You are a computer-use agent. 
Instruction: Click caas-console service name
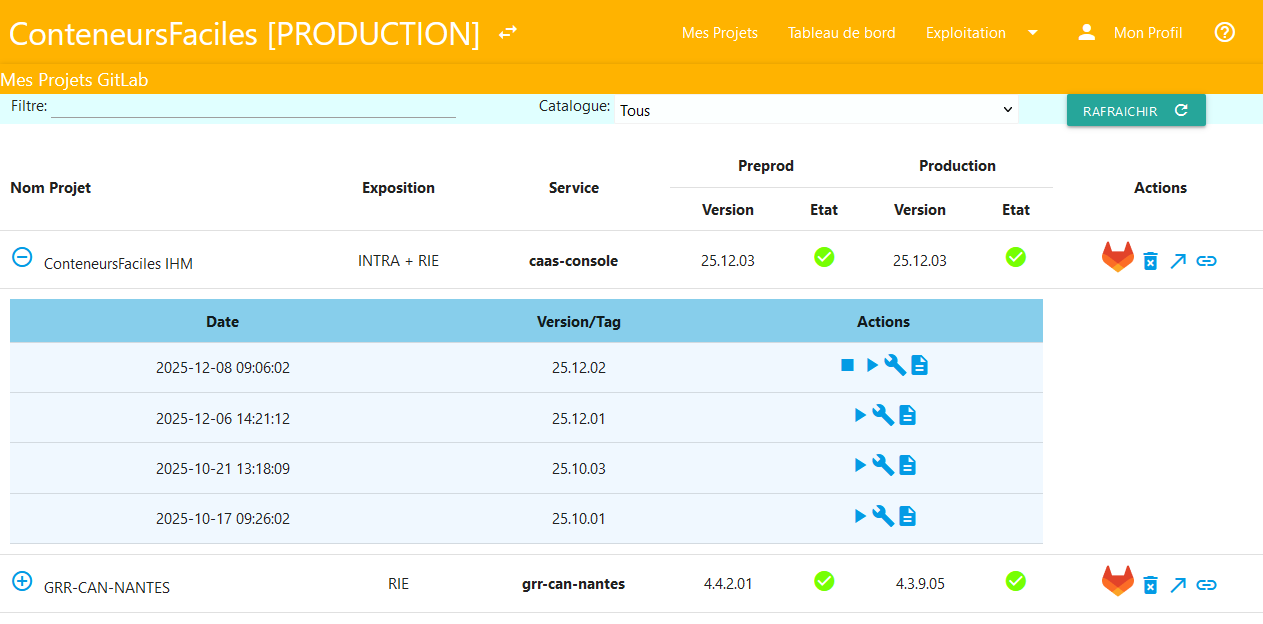point(574,261)
